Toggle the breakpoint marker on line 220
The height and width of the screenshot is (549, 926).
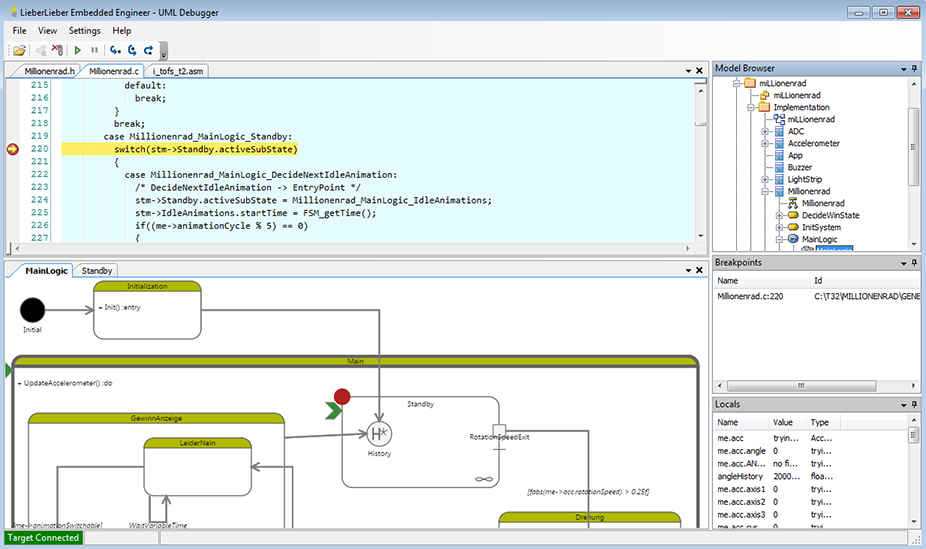(12, 149)
